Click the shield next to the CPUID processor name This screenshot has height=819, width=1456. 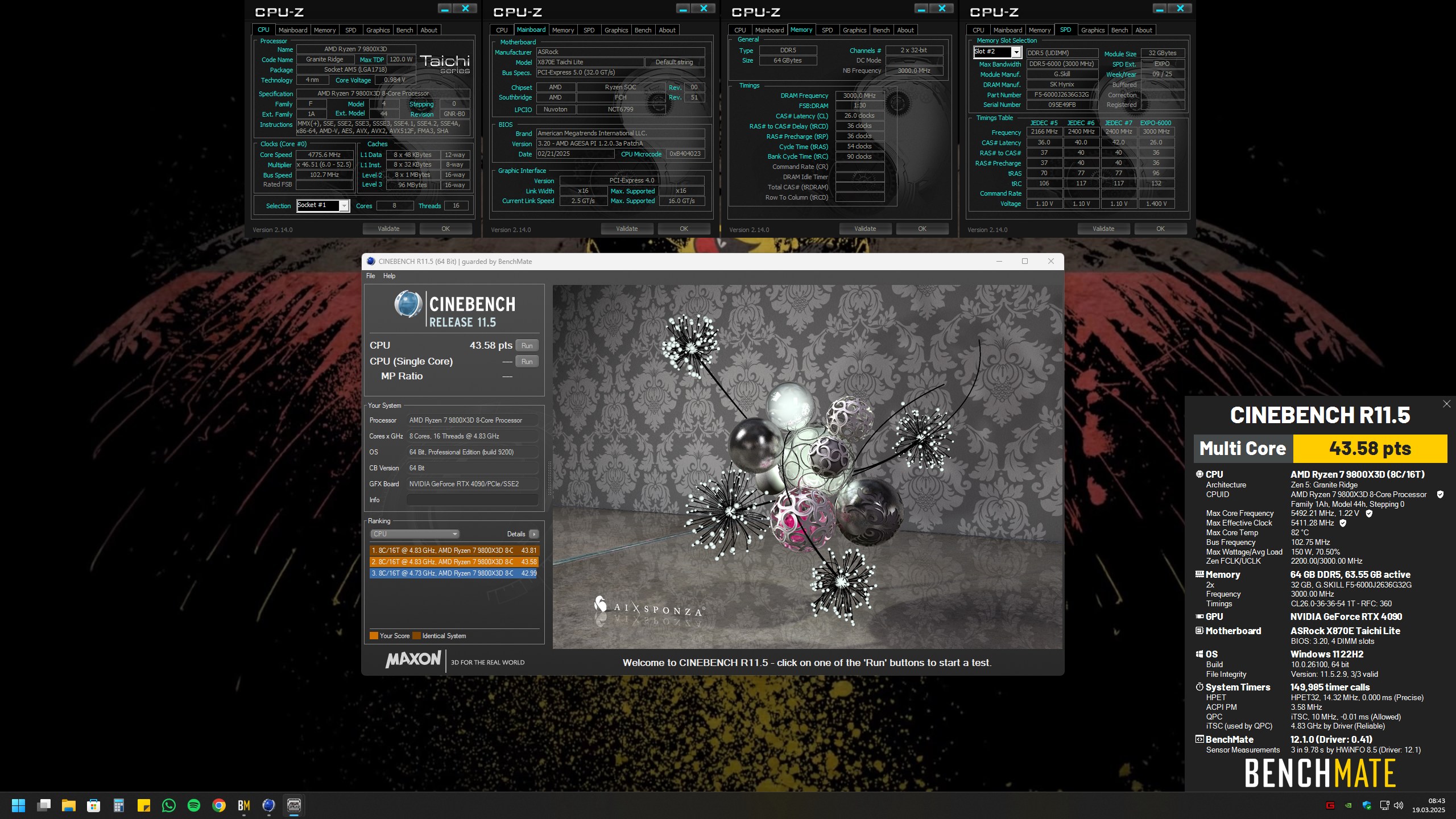1440,495
